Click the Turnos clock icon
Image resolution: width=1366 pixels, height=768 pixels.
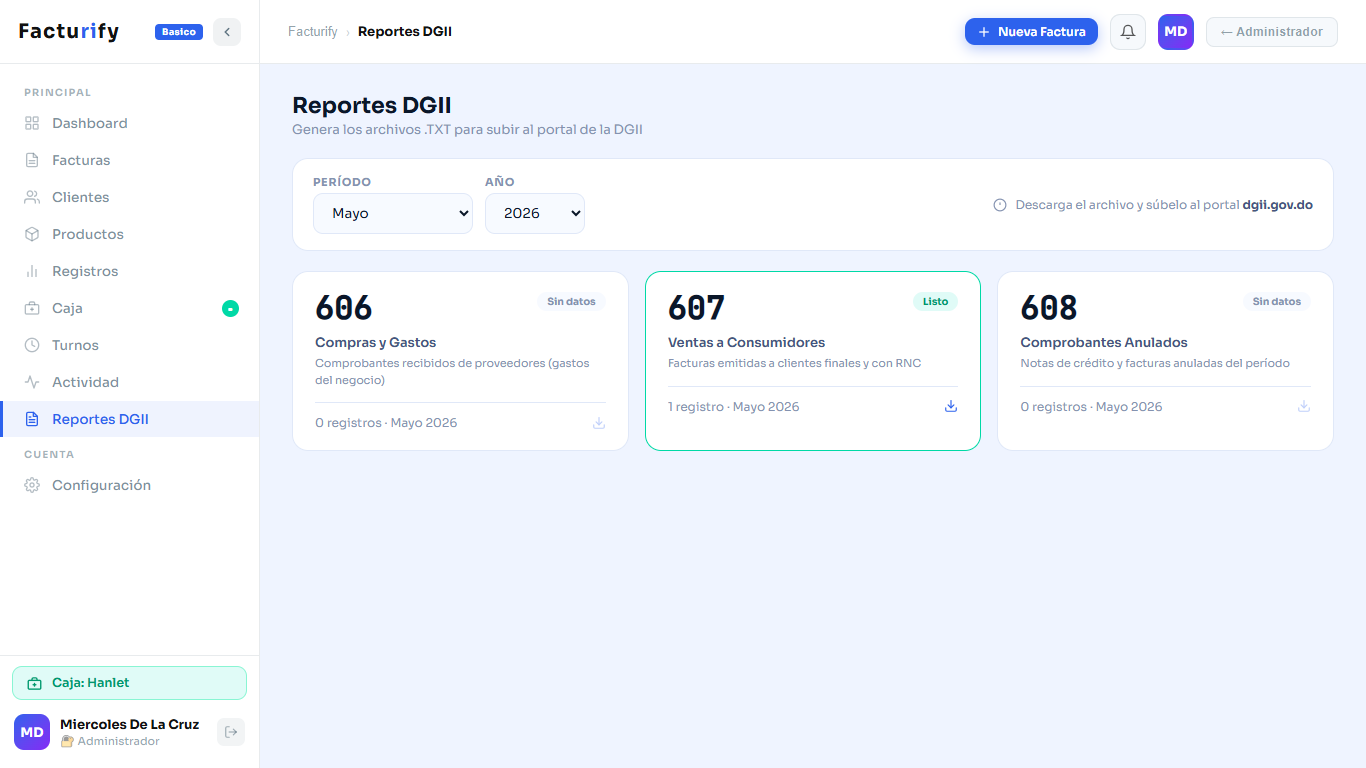(x=32, y=345)
